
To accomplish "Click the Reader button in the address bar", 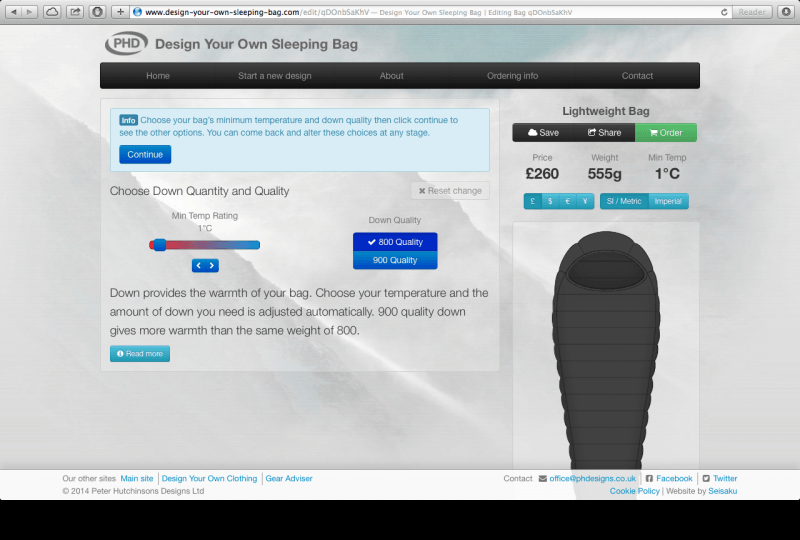I will pos(752,12).
